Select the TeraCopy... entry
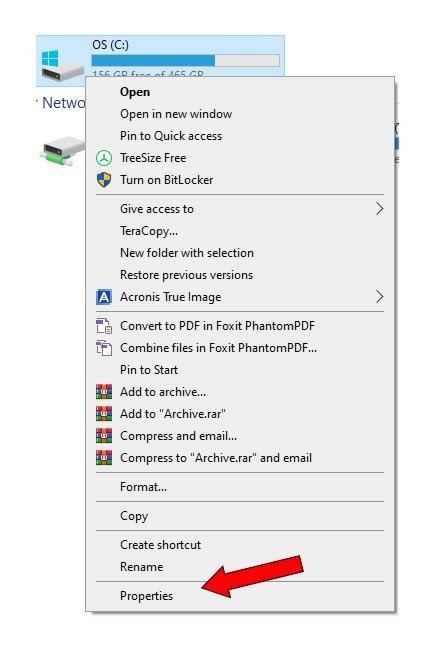The height and width of the screenshot is (645, 429). [x=149, y=231]
